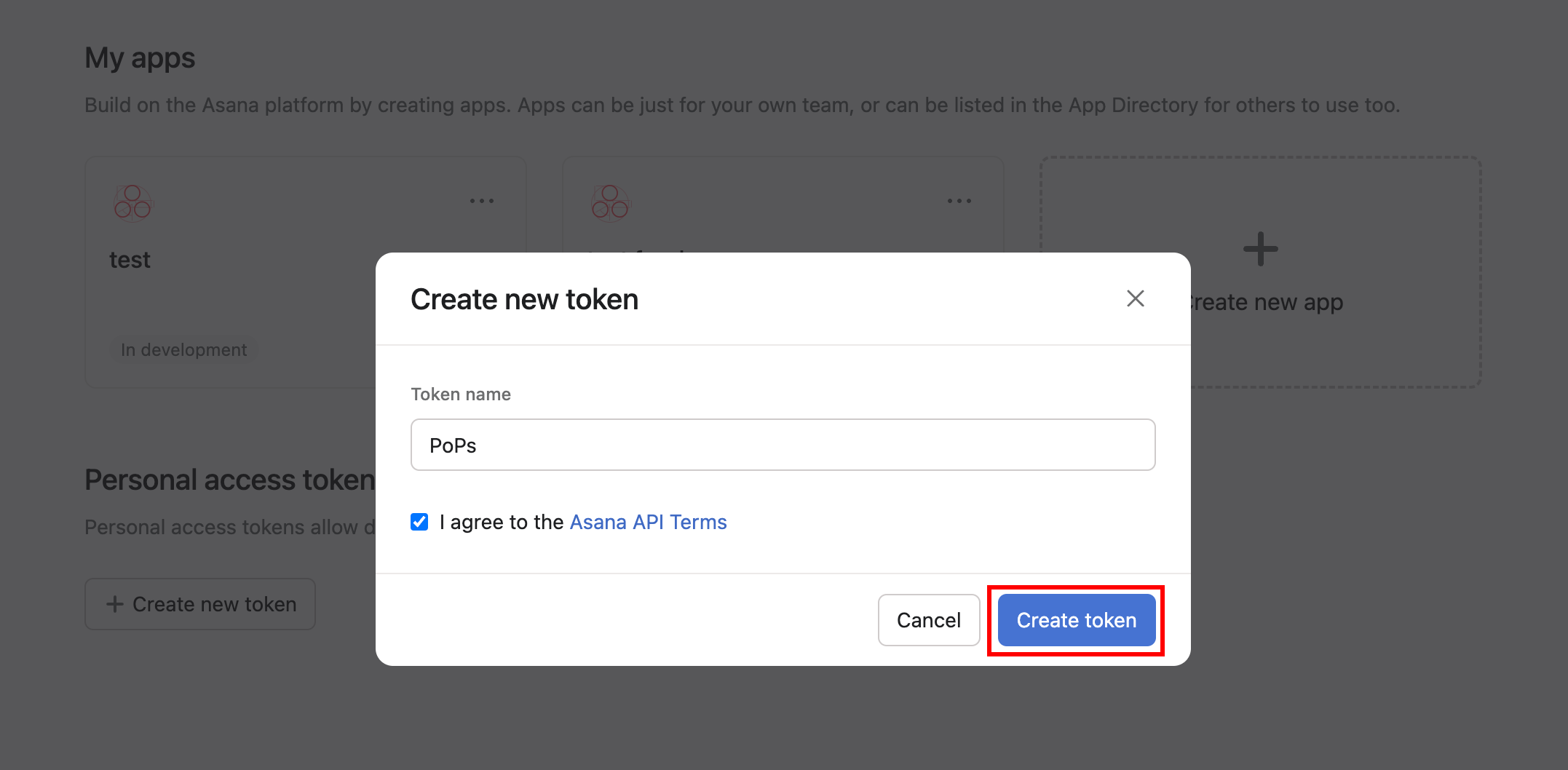The width and height of the screenshot is (1568, 770).
Task: Expand the overflow options for the test app
Action: [482, 201]
